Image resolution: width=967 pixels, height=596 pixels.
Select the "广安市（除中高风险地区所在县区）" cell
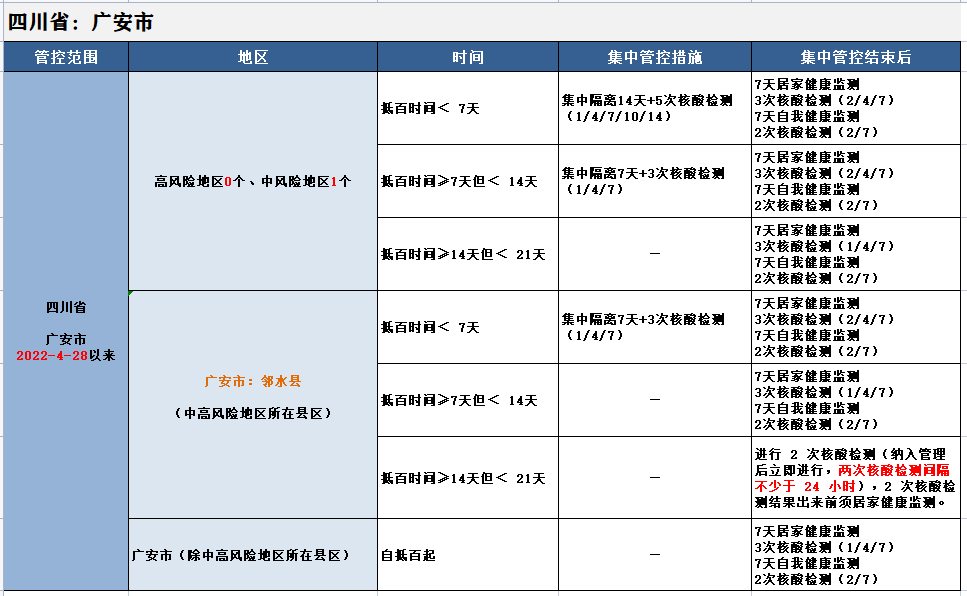click(253, 555)
